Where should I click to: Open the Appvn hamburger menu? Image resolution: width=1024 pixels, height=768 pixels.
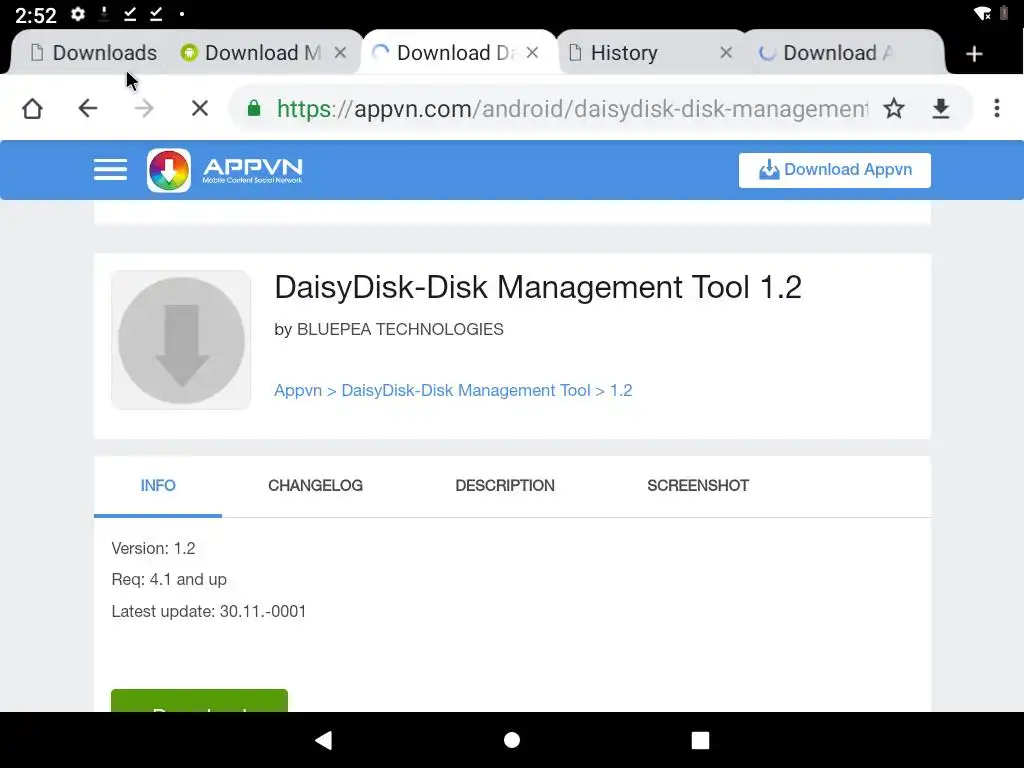pos(110,170)
